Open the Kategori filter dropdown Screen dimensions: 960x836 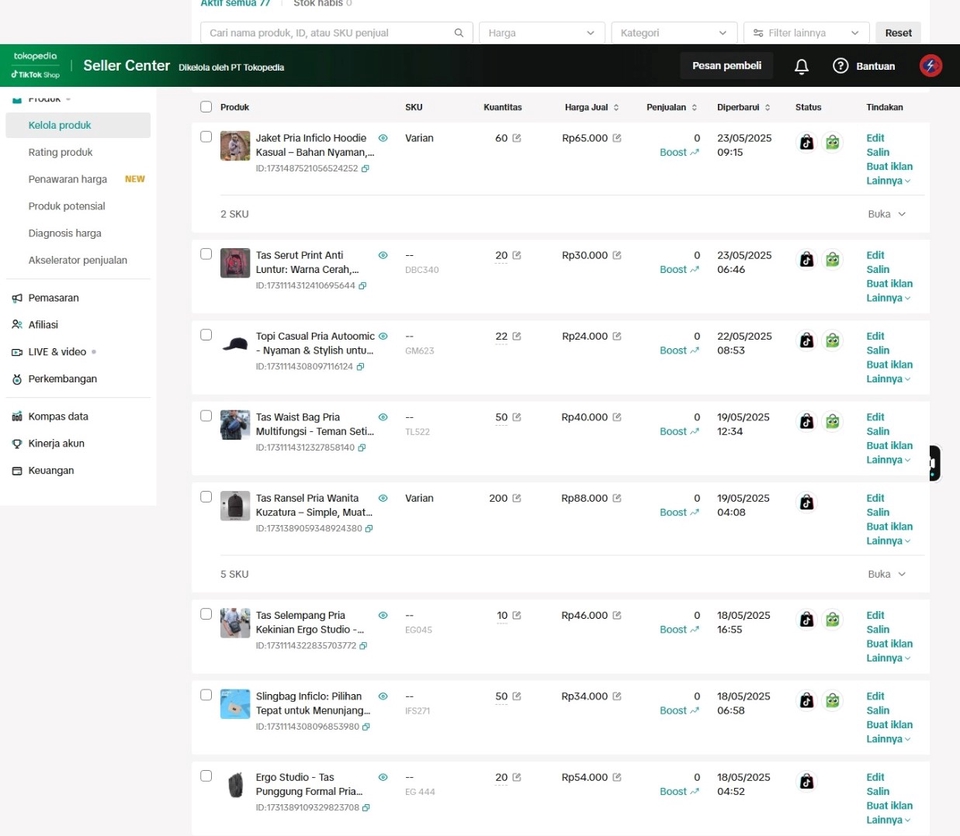click(x=673, y=33)
